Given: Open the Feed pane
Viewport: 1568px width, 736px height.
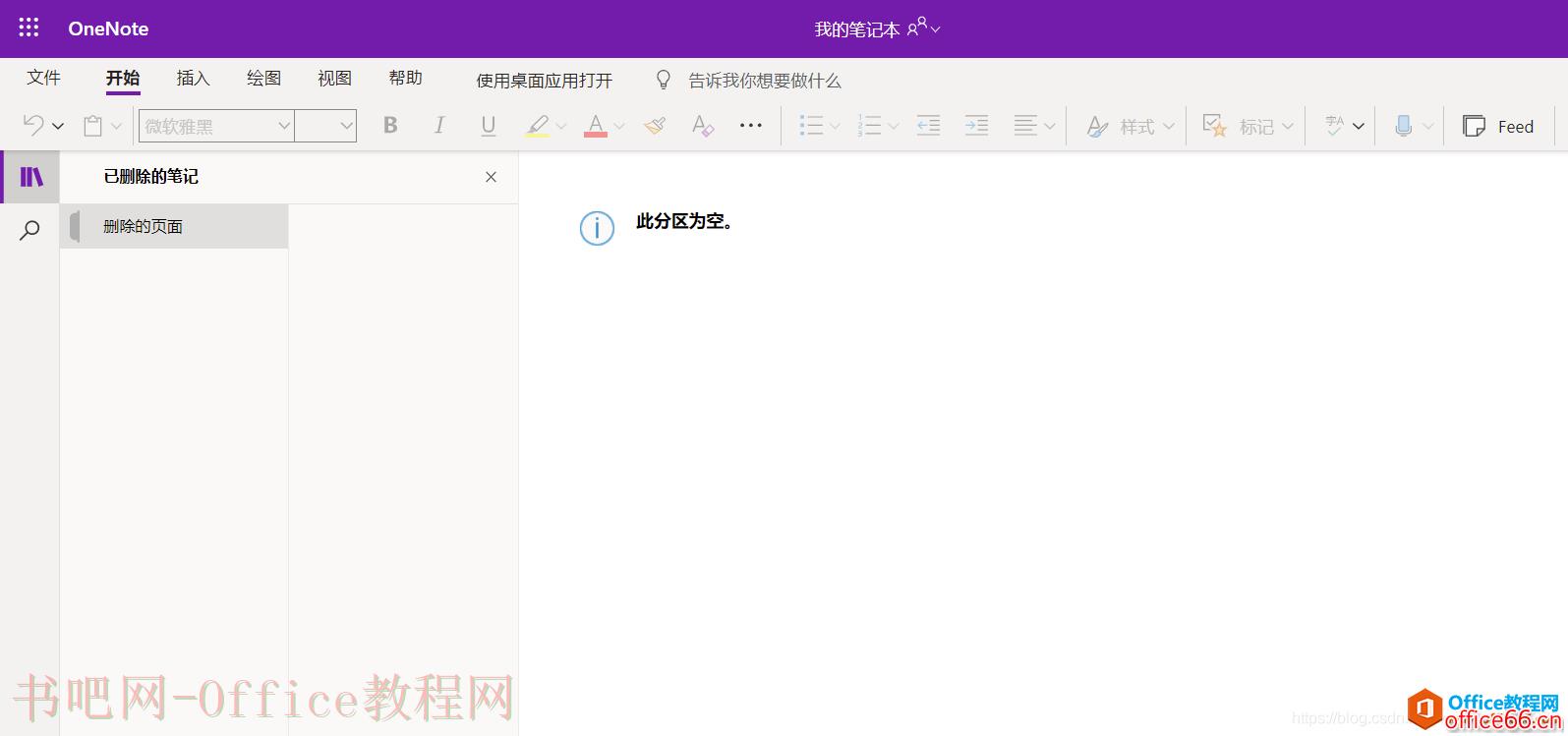Looking at the screenshot, I should pyautogui.click(x=1498, y=126).
